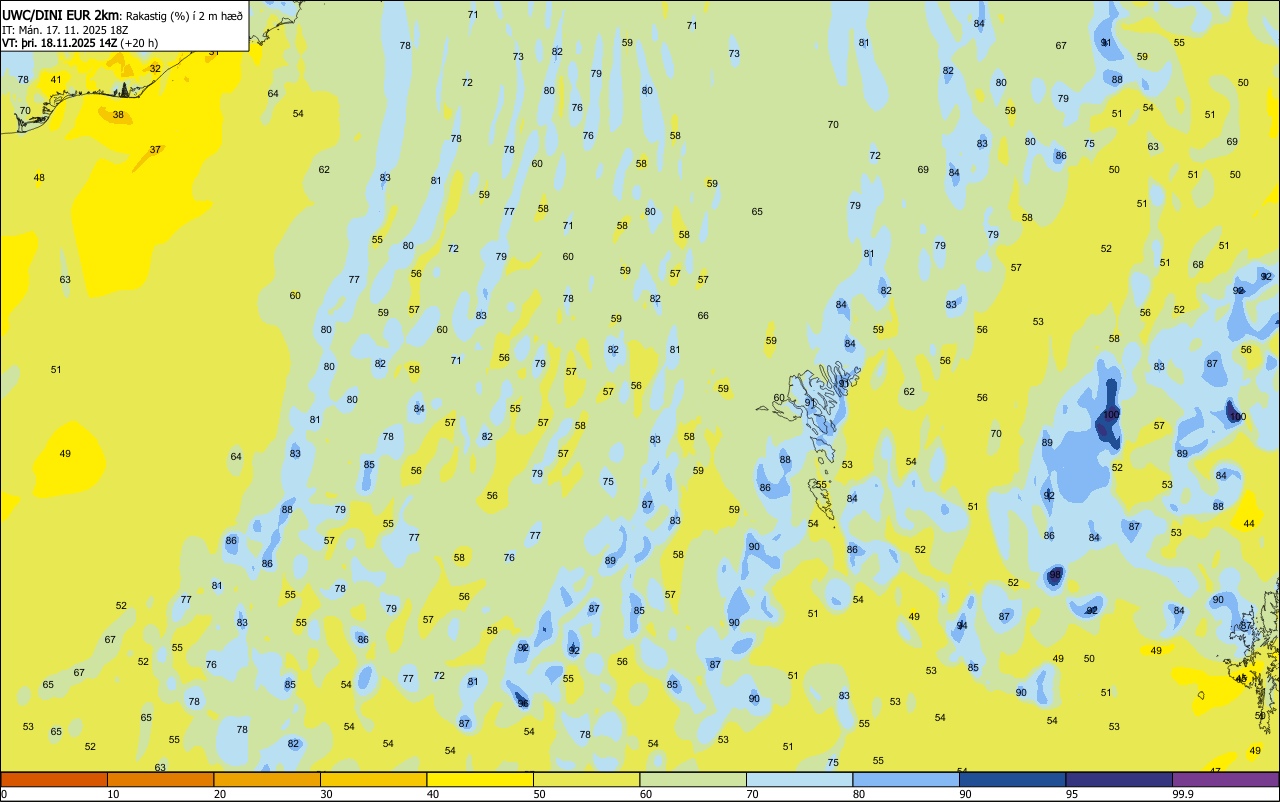Screen dimensions: 1280x802
Task: Click the humidity value 32 on the map
Action: click(x=155, y=68)
